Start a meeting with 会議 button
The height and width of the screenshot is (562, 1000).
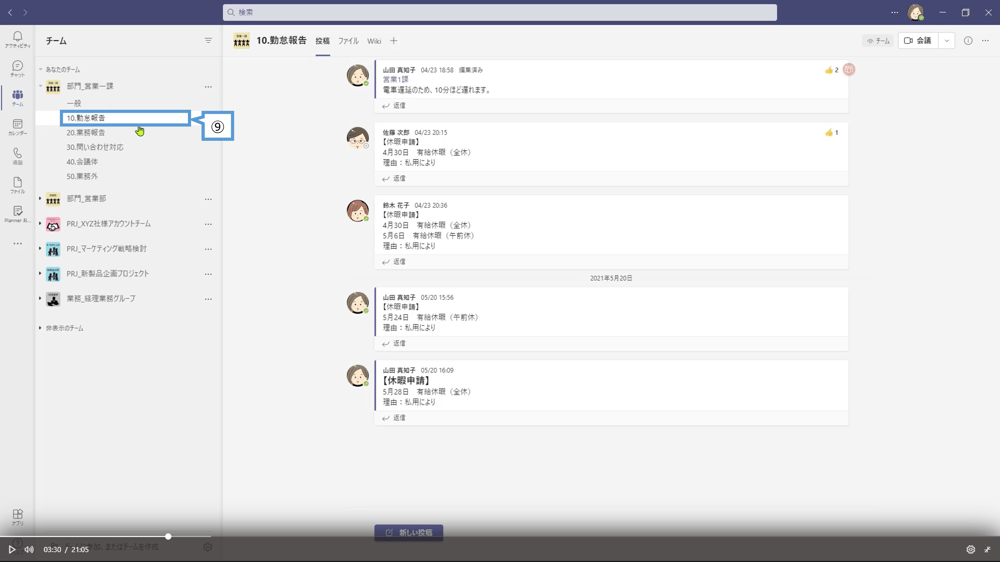(x=918, y=41)
